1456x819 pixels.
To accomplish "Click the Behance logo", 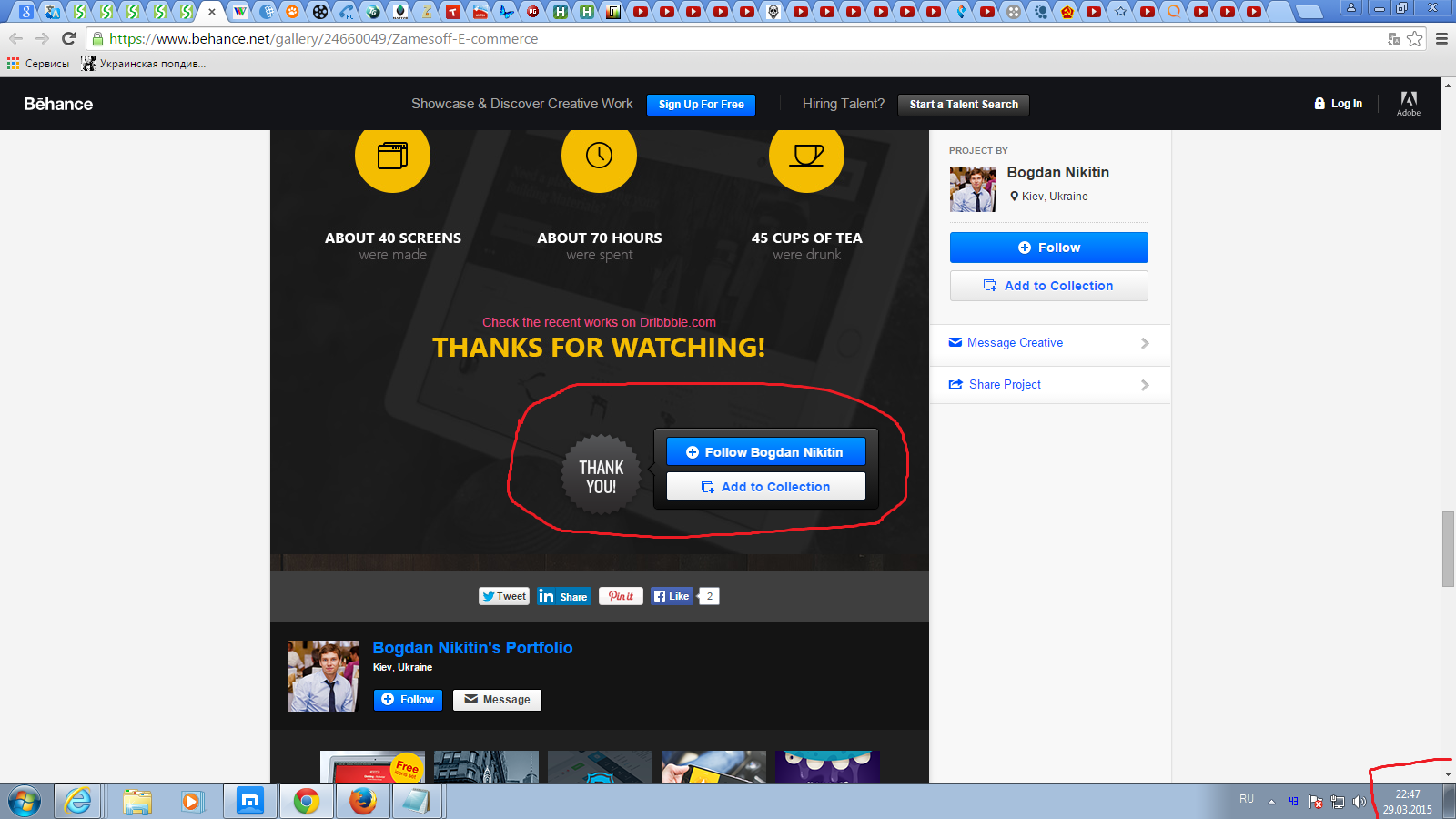I will point(58,104).
